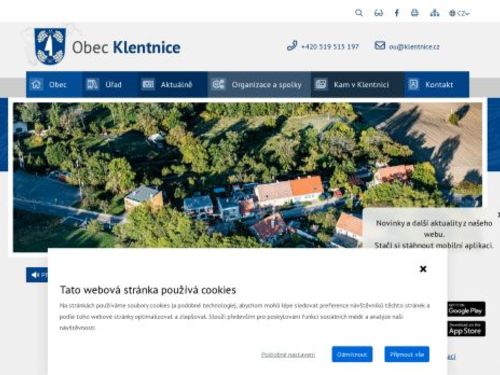Open the sitemap icon
This screenshot has width=500, height=375.
point(434,13)
